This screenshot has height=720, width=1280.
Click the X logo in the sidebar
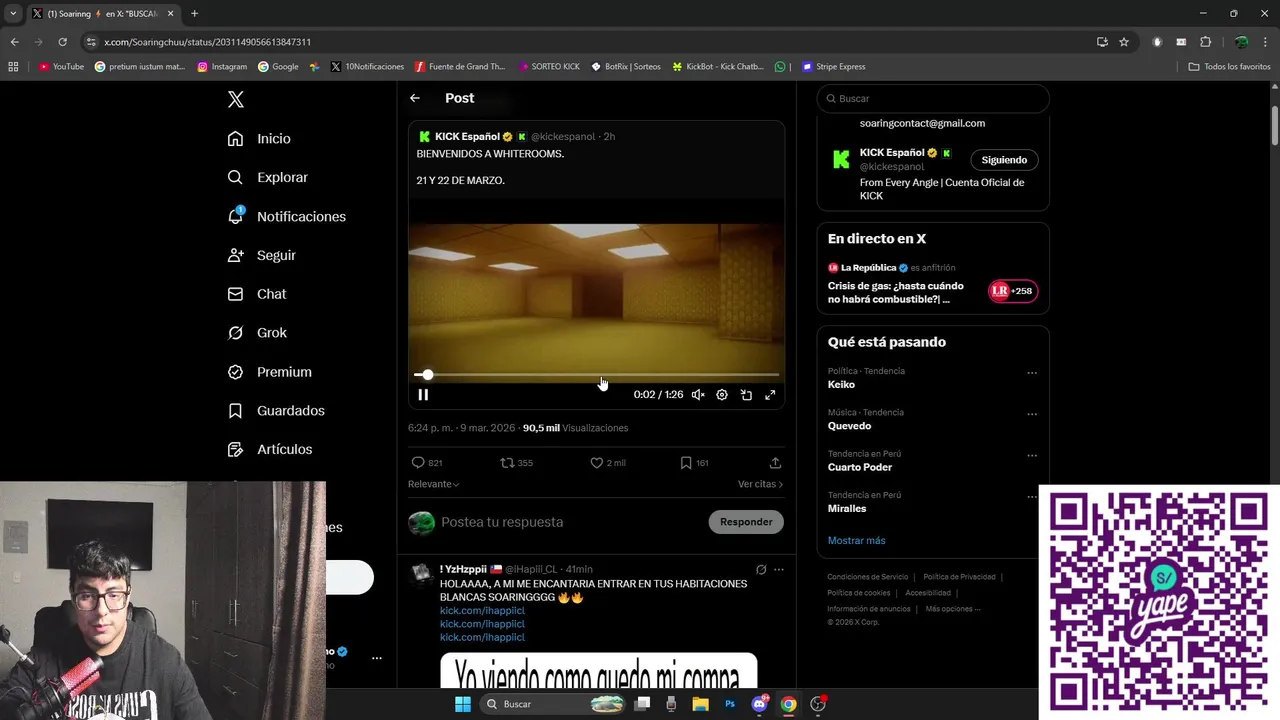coord(236,99)
